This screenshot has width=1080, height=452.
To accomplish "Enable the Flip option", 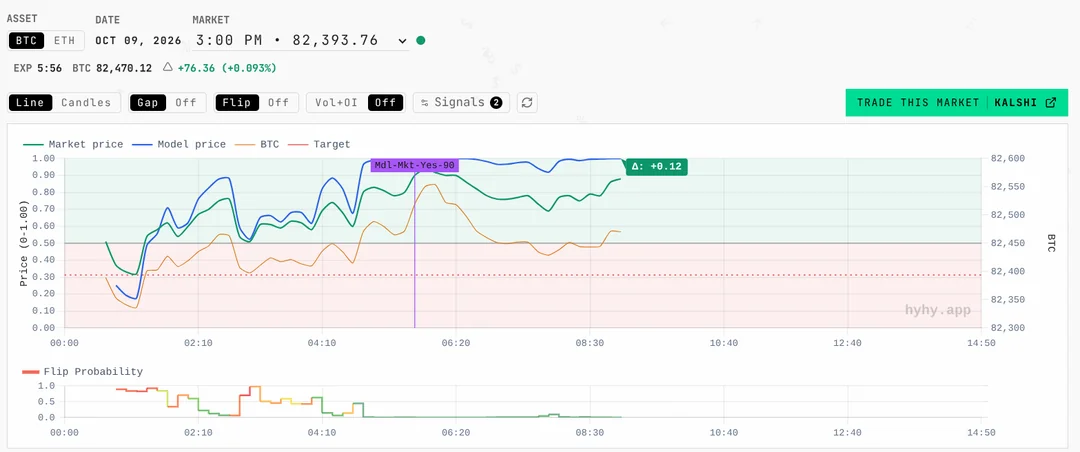I will pyautogui.click(x=237, y=103).
